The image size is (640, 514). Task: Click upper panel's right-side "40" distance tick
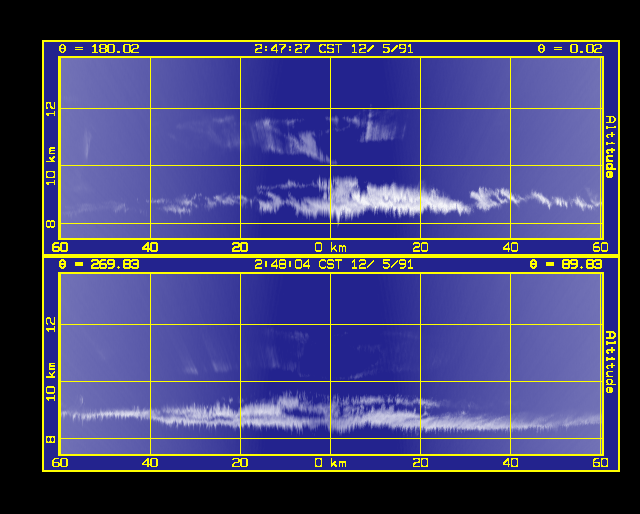[x=510, y=247]
